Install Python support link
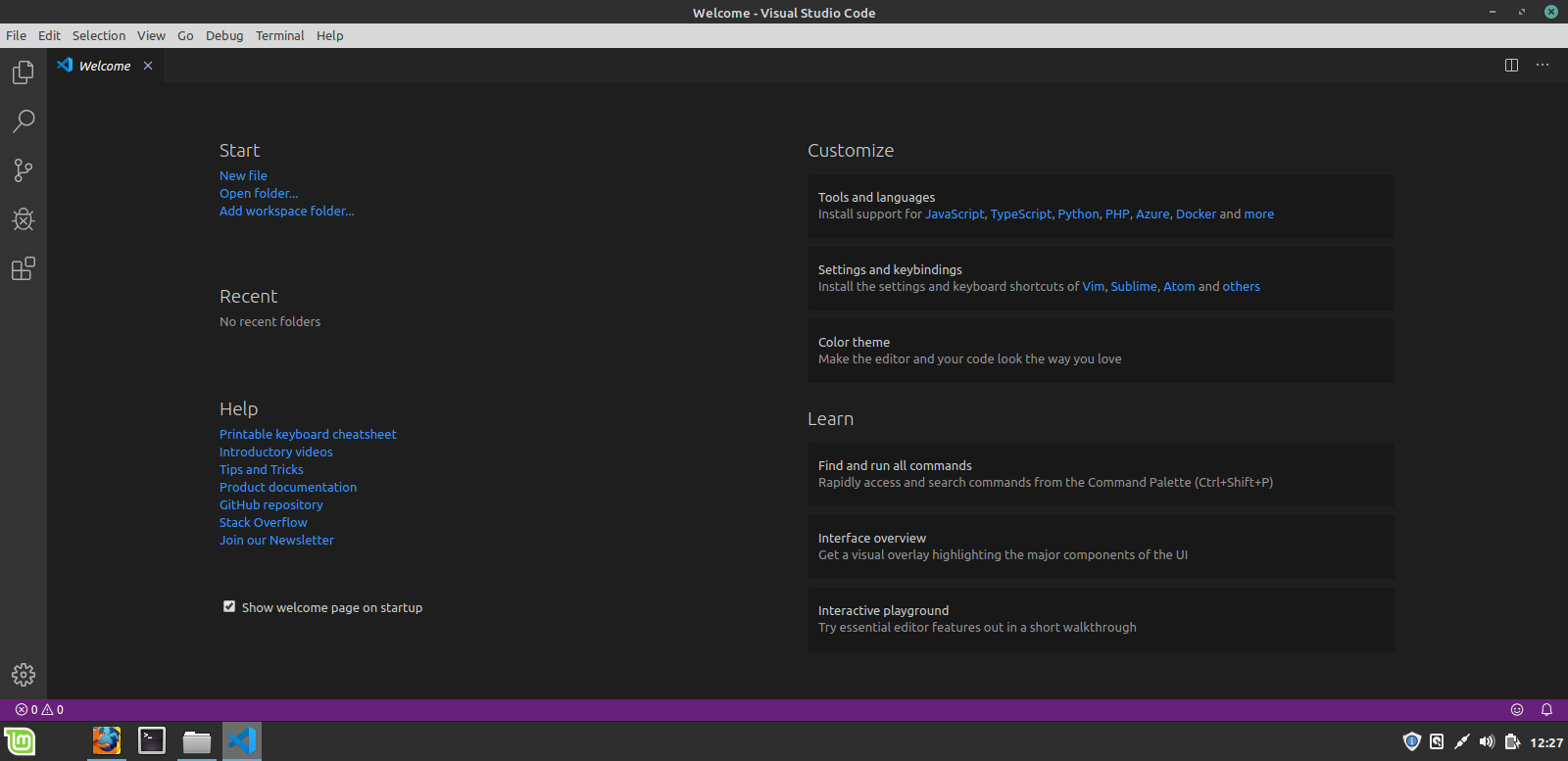The width and height of the screenshot is (1568, 761). click(1078, 214)
